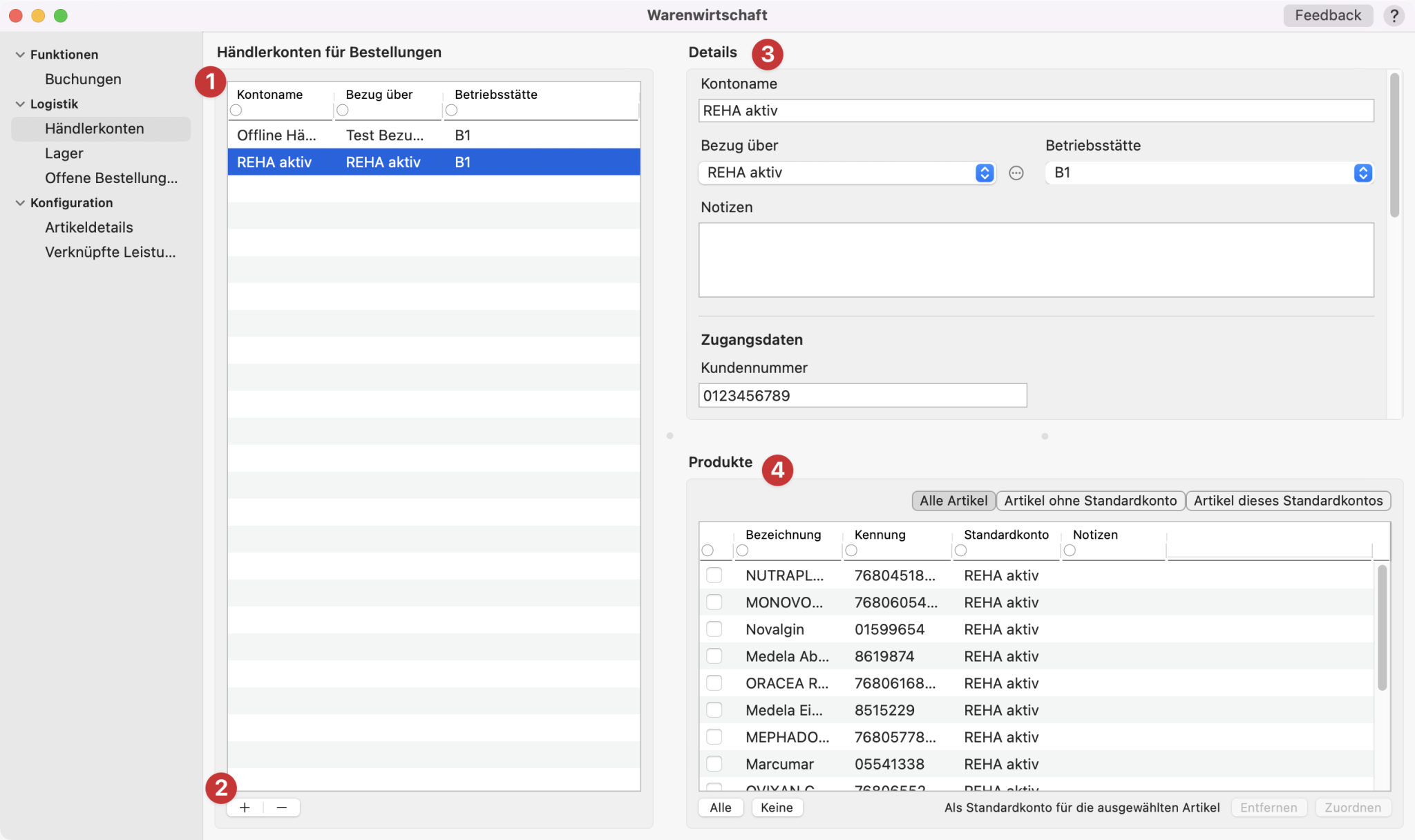Click Kennung value 8515229

tap(884, 710)
